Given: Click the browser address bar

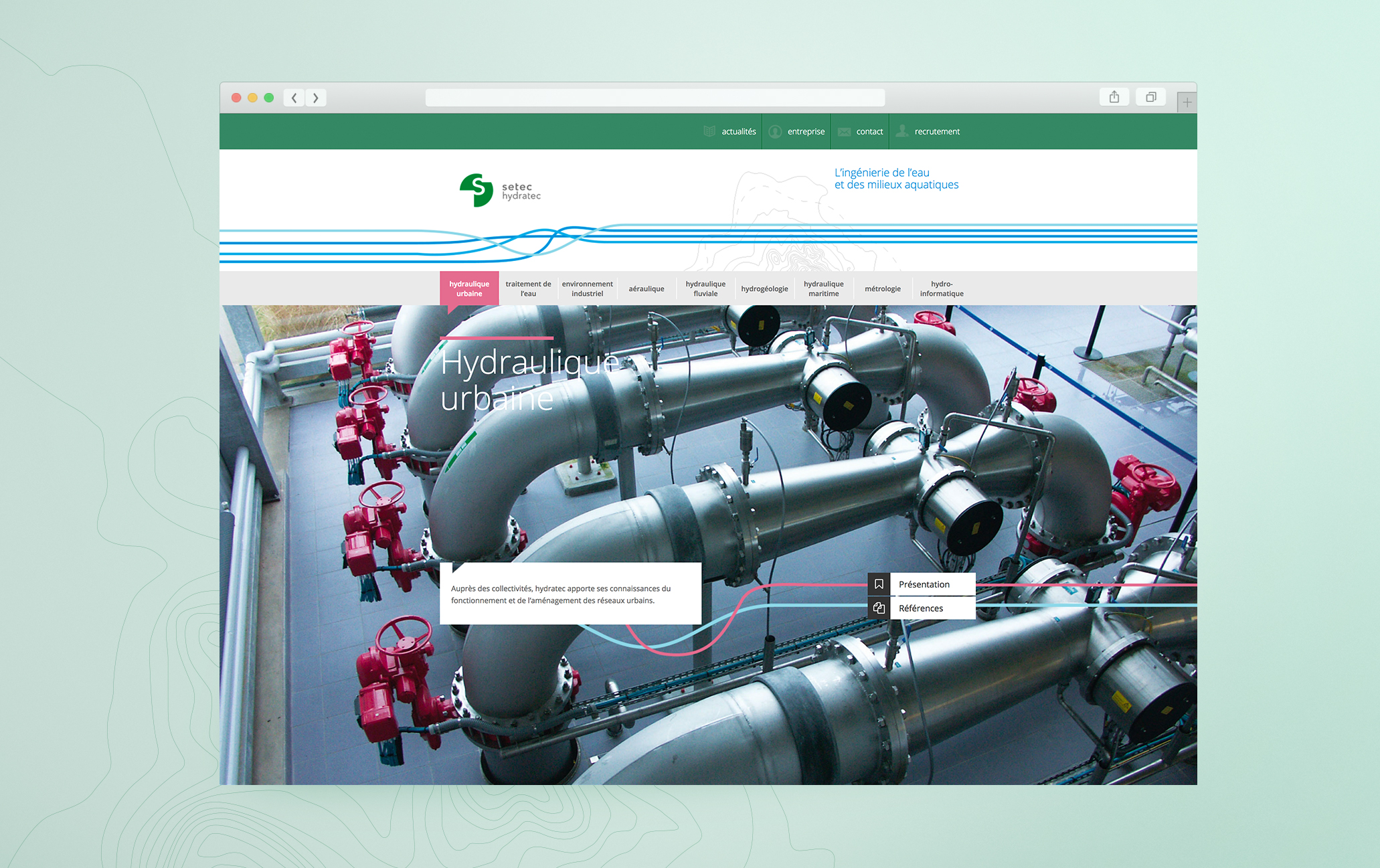Looking at the screenshot, I should [x=655, y=98].
